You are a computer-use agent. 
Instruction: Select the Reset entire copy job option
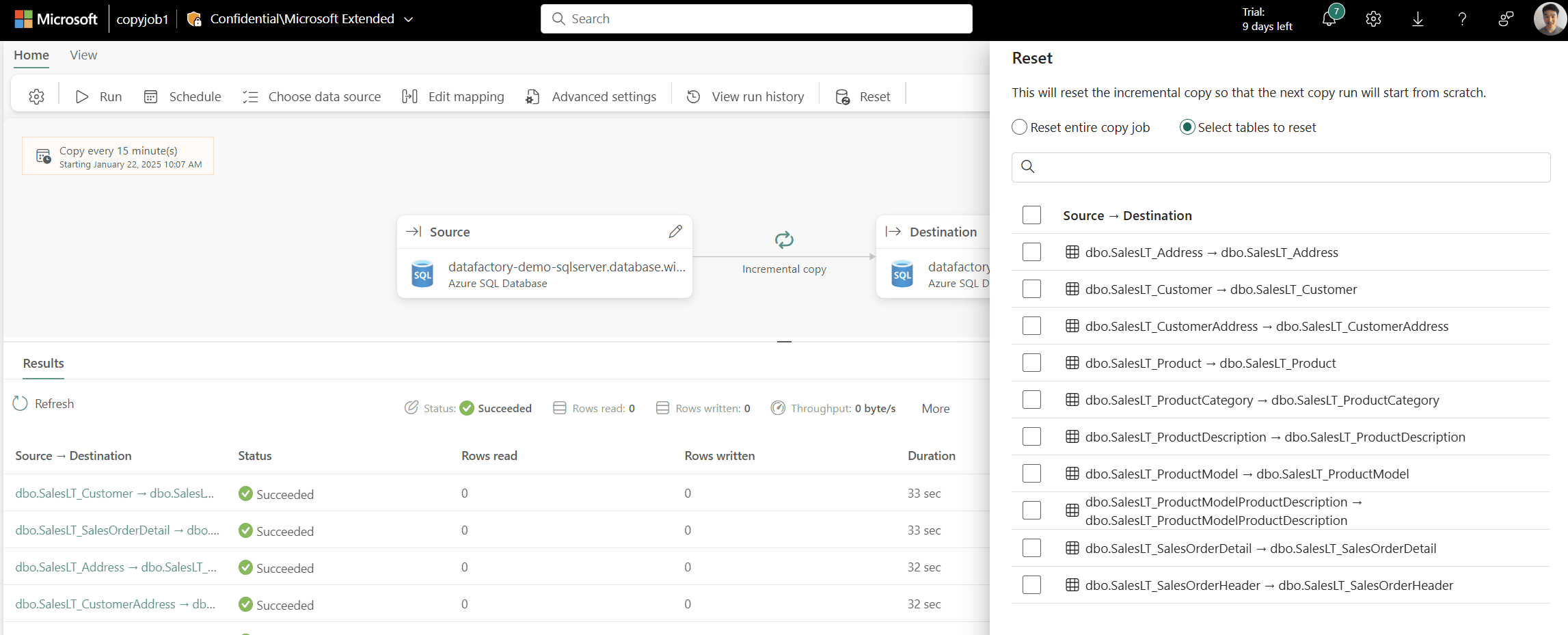coord(1020,127)
